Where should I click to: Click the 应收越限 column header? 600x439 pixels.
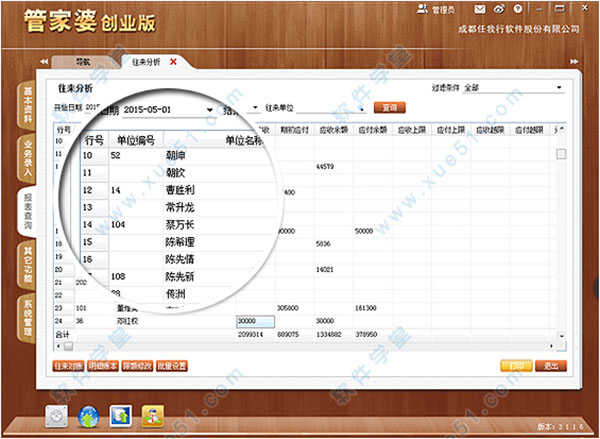pos(490,130)
